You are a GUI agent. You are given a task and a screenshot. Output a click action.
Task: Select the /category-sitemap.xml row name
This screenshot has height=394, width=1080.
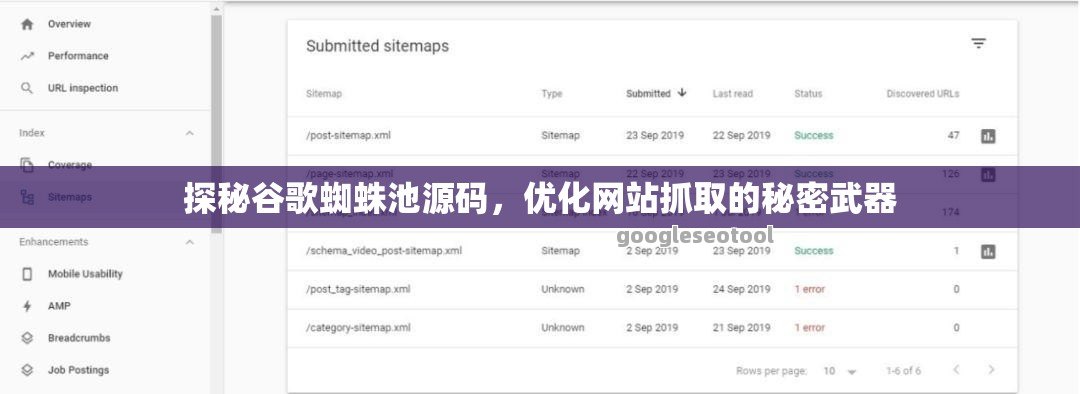tap(358, 328)
